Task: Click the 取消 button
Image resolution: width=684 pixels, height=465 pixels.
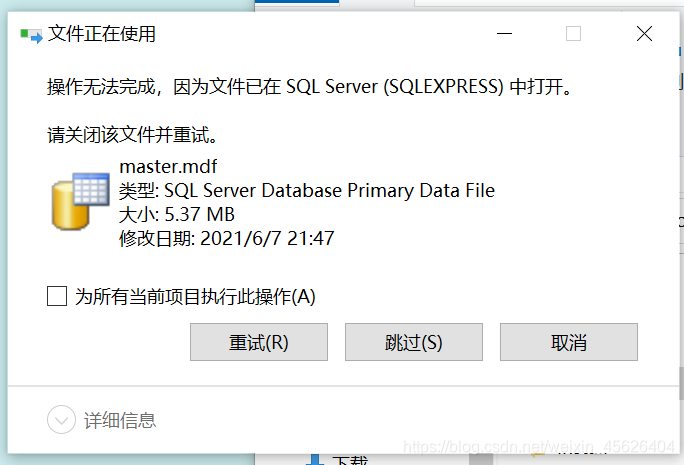Action: point(568,342)
